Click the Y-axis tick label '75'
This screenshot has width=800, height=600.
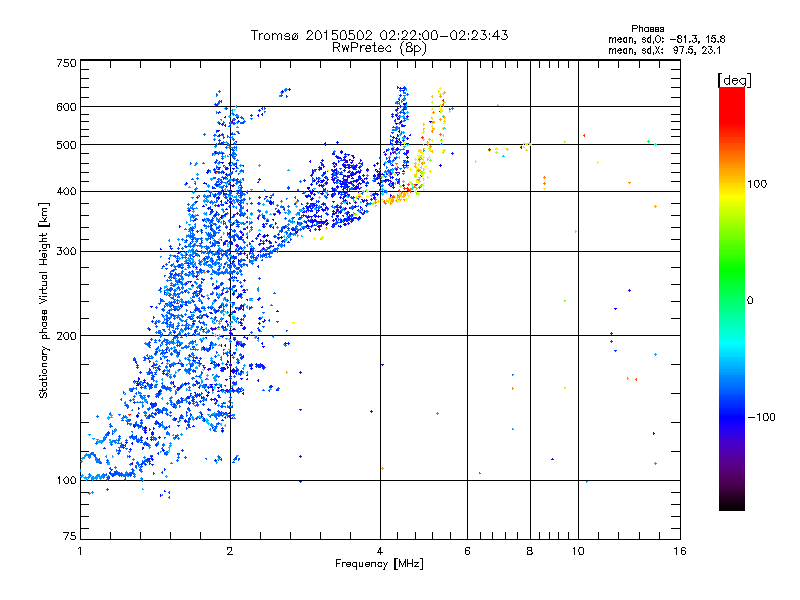[70, 536]
